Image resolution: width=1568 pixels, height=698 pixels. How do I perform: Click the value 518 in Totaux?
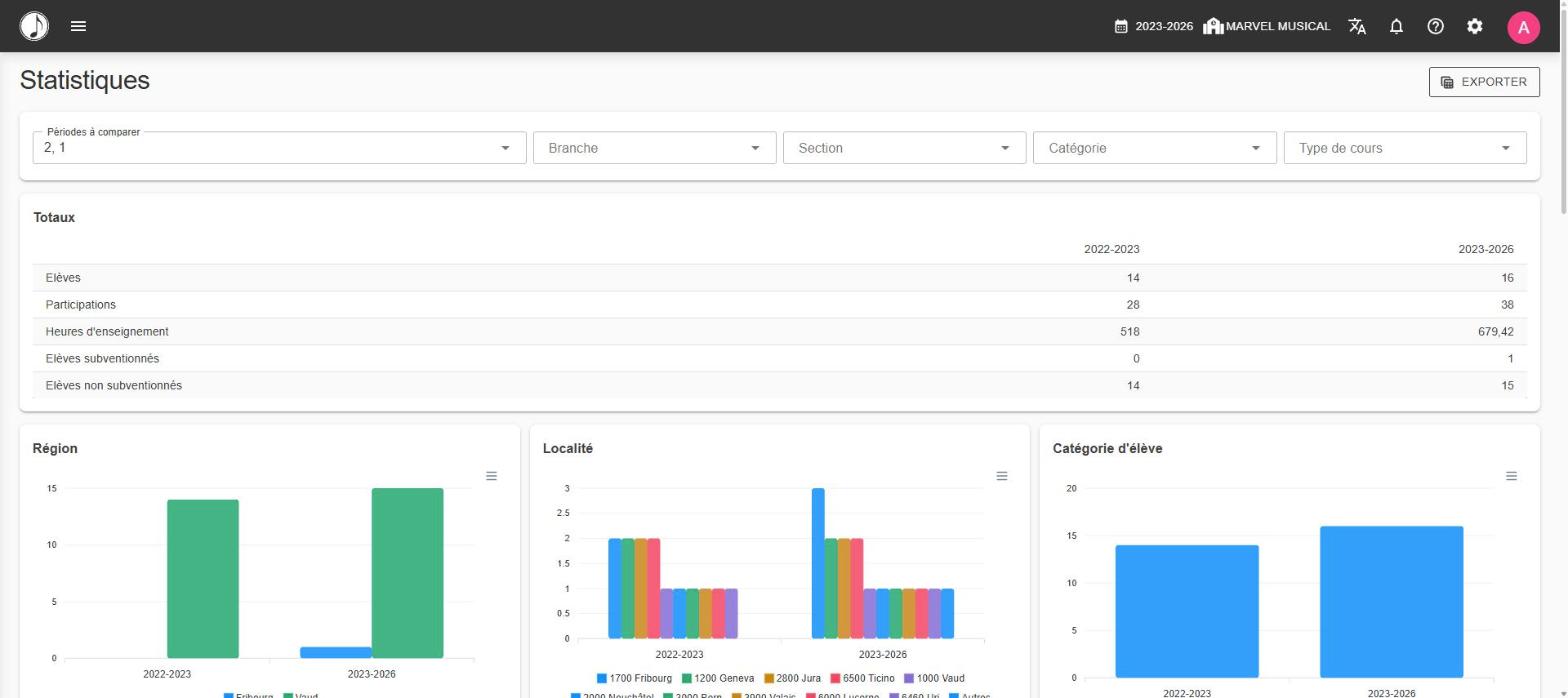point(1130,332)
